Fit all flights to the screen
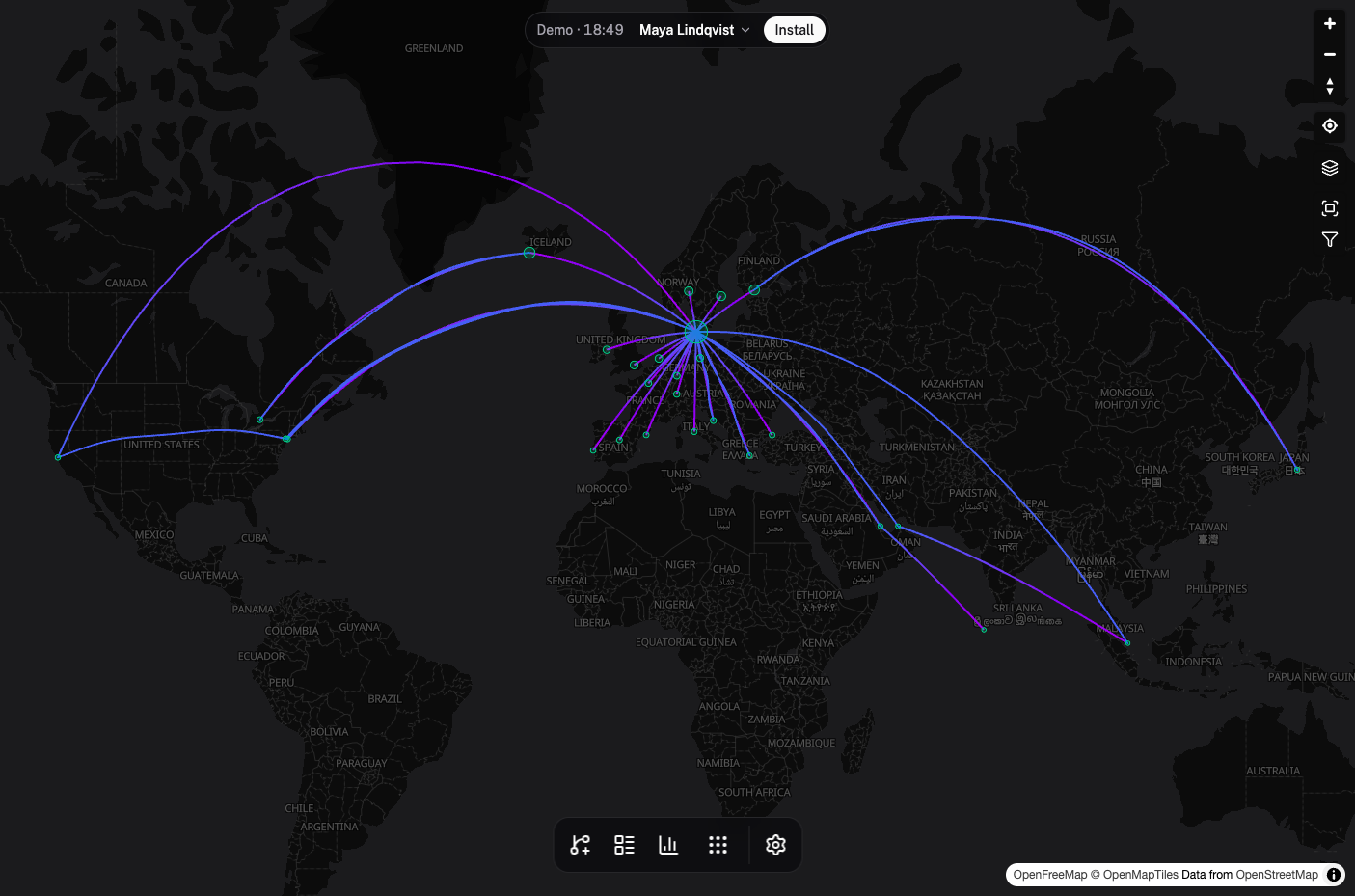The height and width of the screenshot is (896, 1355). (x=1330, y=208)
